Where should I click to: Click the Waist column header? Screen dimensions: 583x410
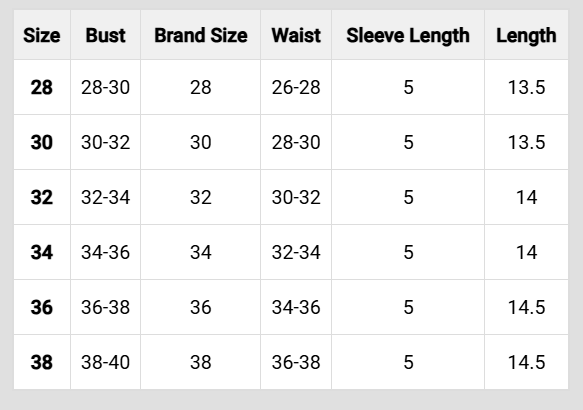(x=296, y=36)
